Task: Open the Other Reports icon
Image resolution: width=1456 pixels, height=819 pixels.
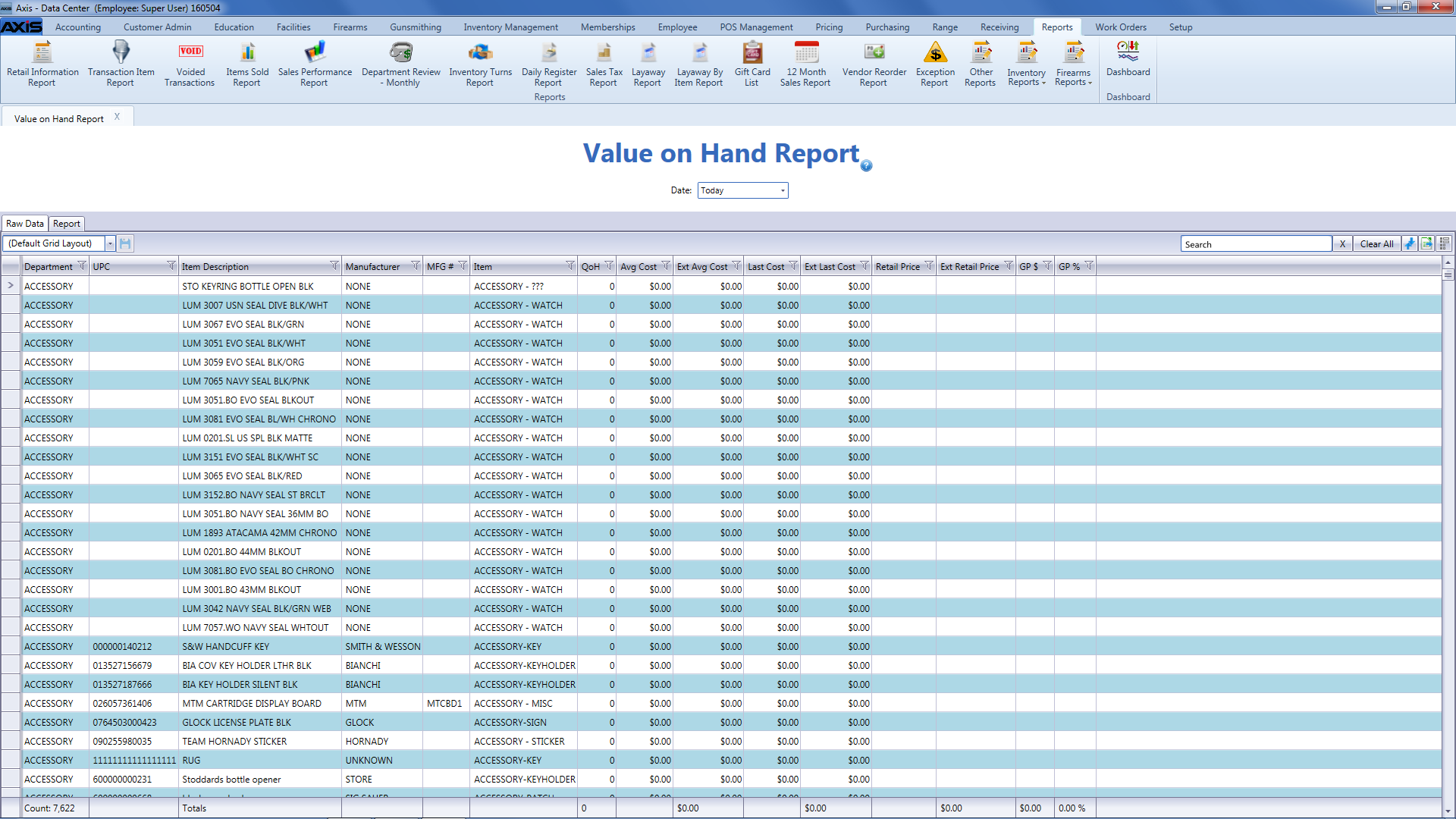Action: pos(981,64)
